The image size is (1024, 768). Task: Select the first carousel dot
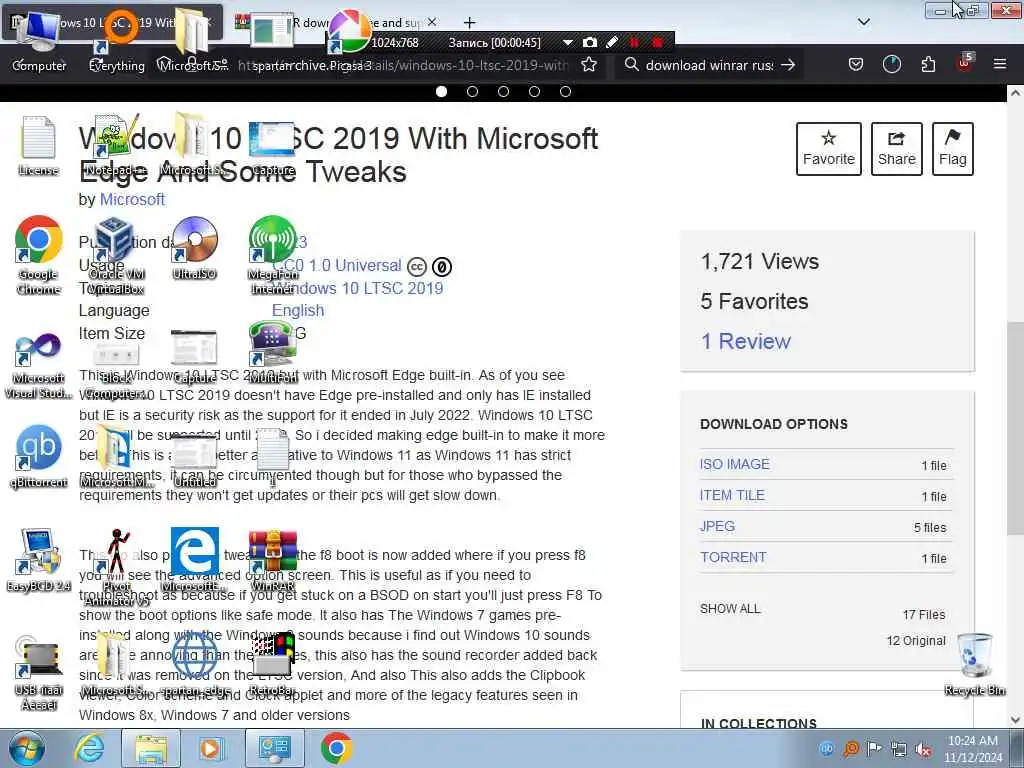click(x=441, y=91)
